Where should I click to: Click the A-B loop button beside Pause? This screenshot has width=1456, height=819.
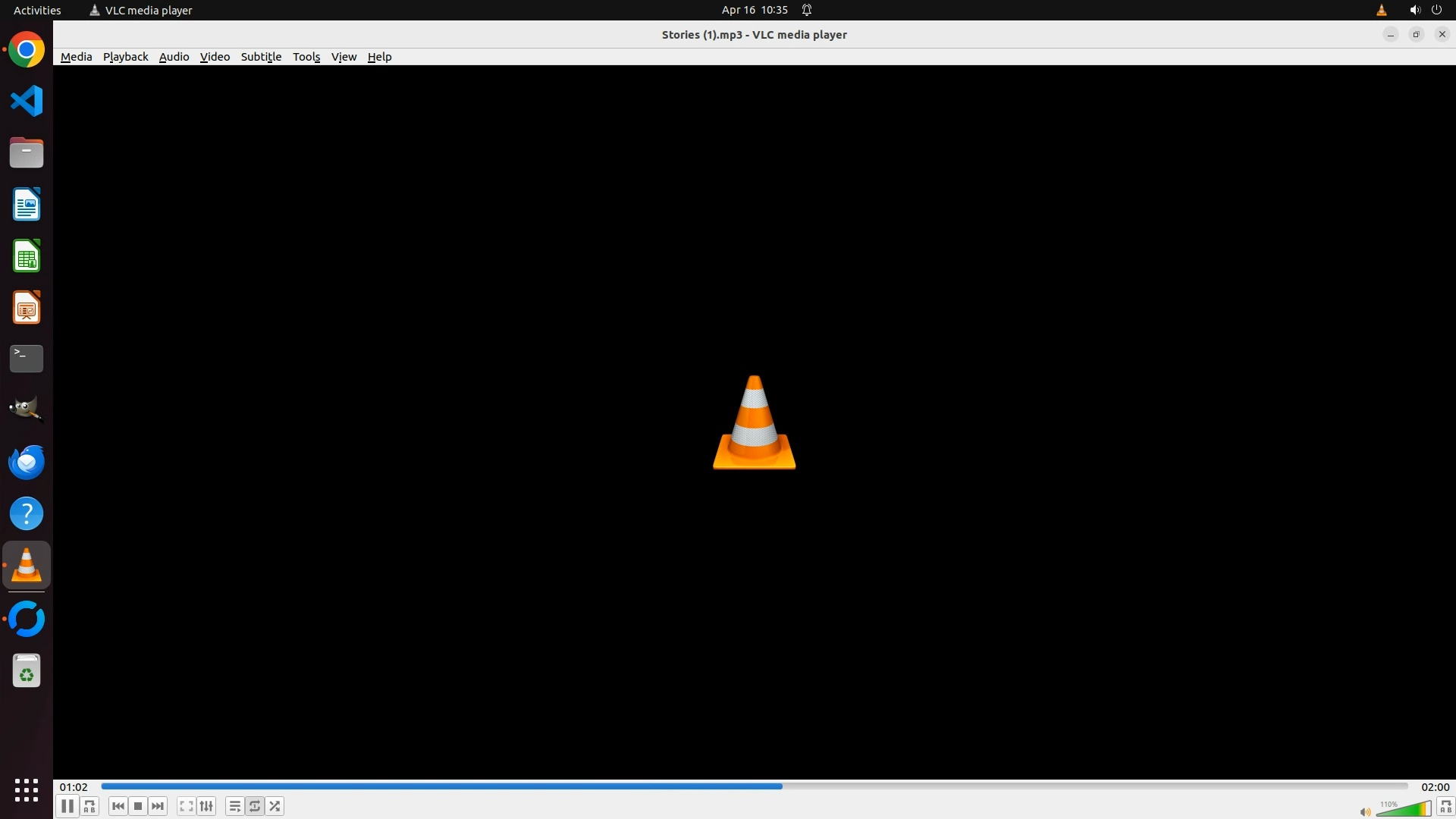click(89, 806)
